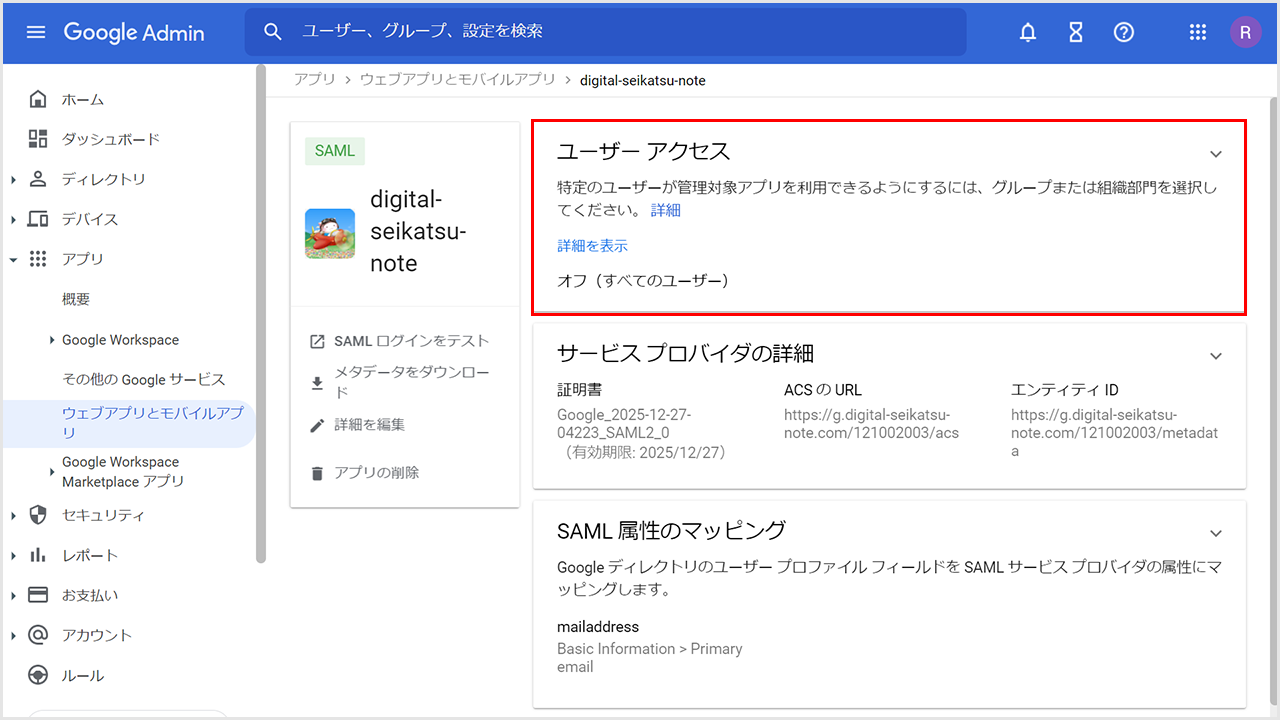Click the account avatar labeled R
This screenshot has height=720, width=1280.
click(x=1245, y=32)
